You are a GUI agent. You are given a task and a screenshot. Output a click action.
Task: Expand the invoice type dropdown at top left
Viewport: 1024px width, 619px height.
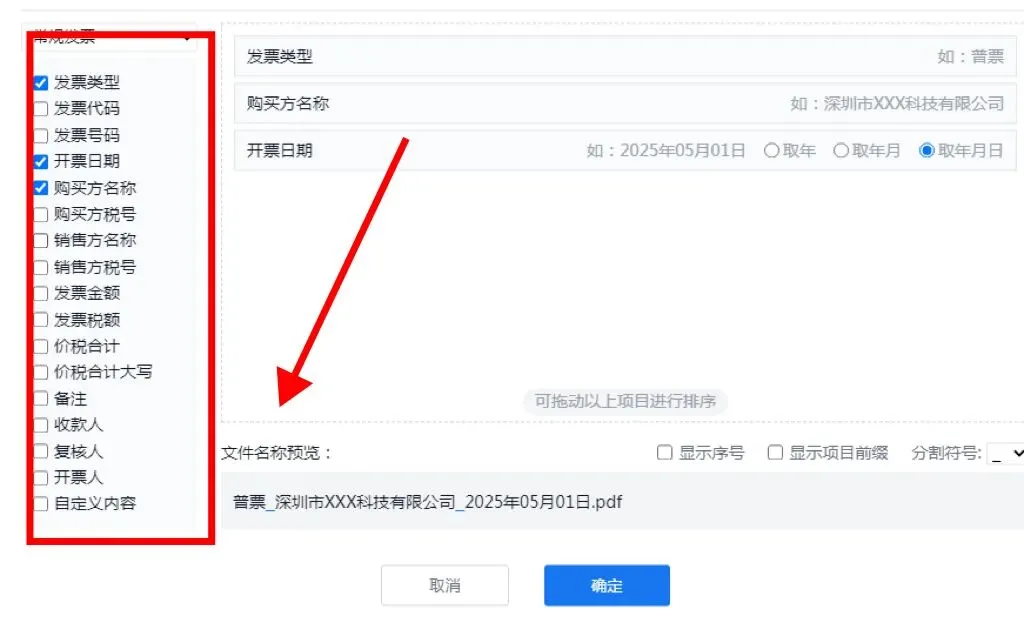coord(112,39)
